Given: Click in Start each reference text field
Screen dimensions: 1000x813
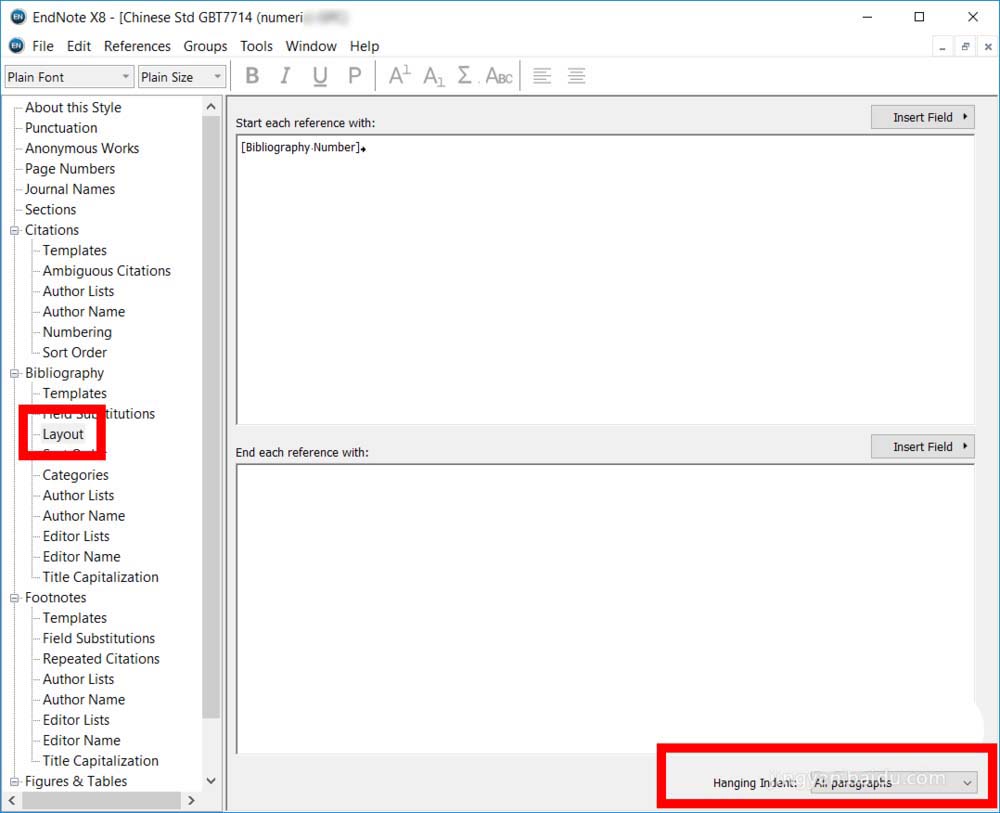Looking at the screenshot, I should tap(605, 279).
